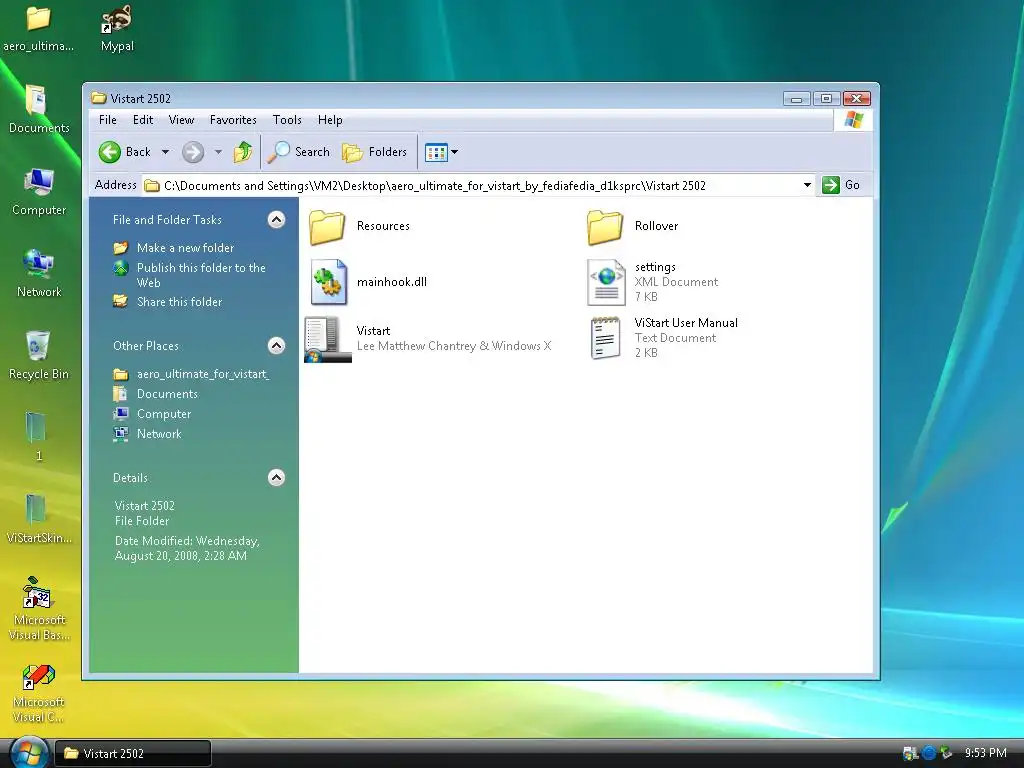Click the address path text field
The height and width of the screenshot is (768, 1024).
472,185
